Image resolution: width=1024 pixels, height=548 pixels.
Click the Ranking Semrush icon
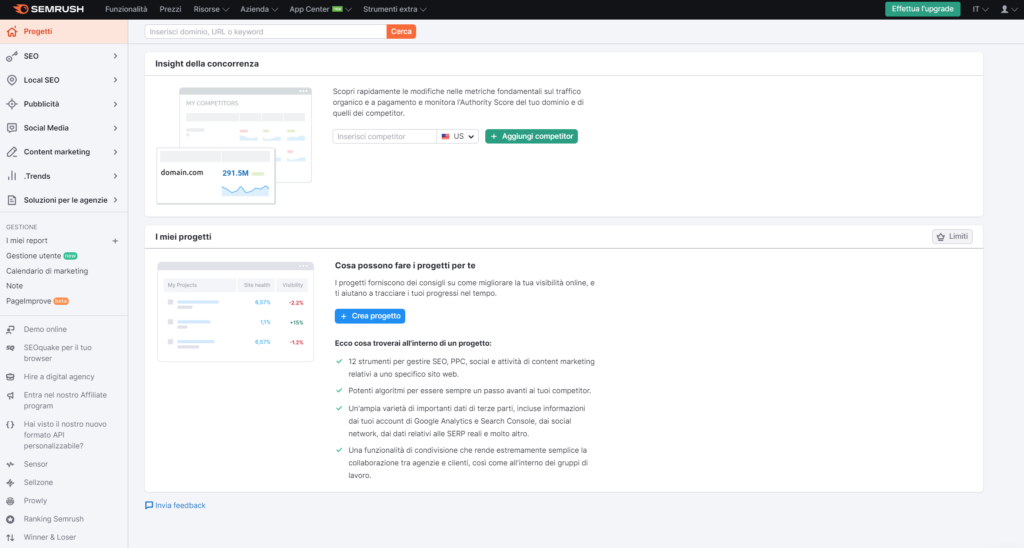coord(10,519)
